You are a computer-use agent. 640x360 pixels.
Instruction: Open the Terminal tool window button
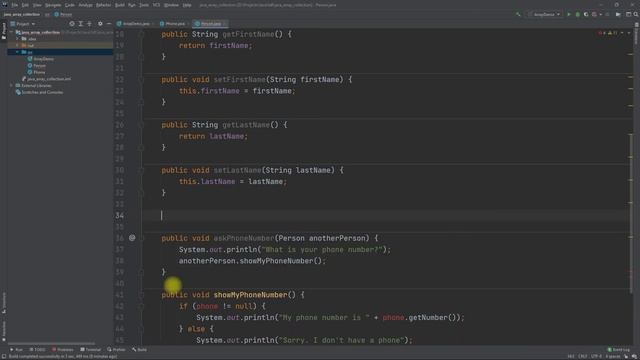(91, 350)
